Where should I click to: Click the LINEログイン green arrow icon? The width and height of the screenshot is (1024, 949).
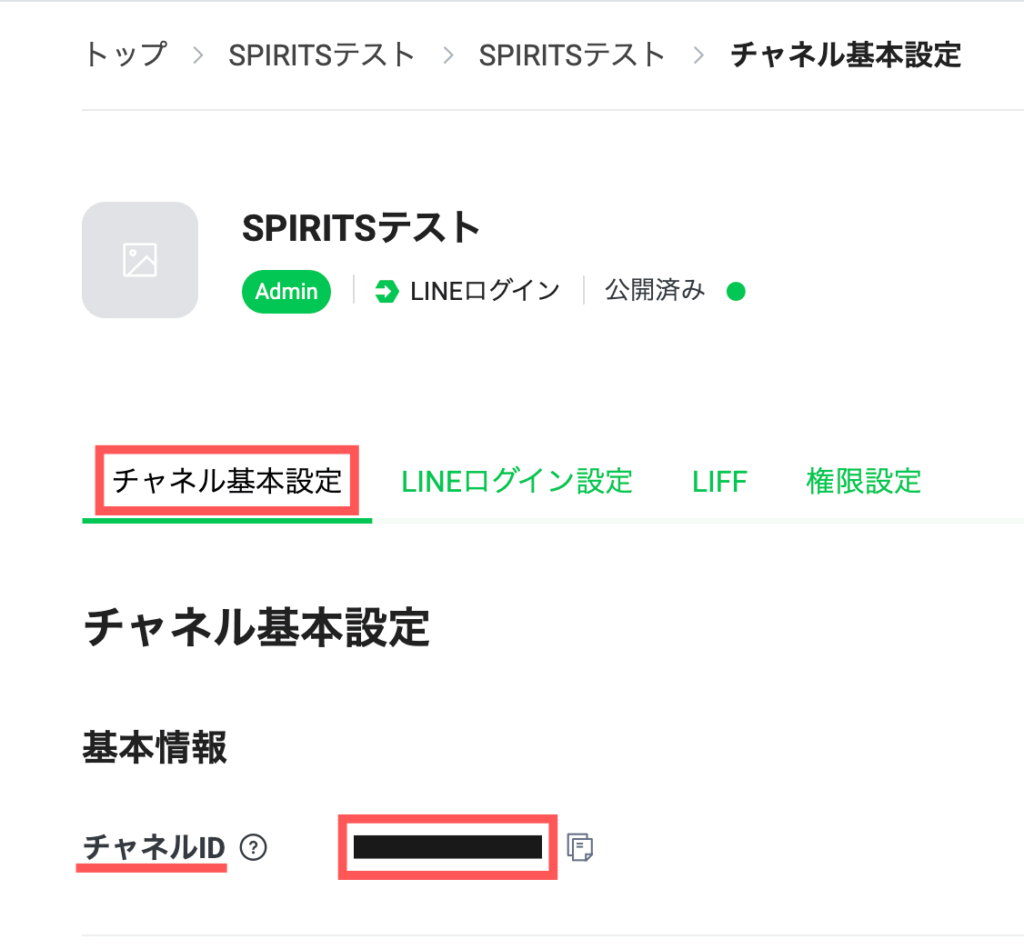coord(386,292)
